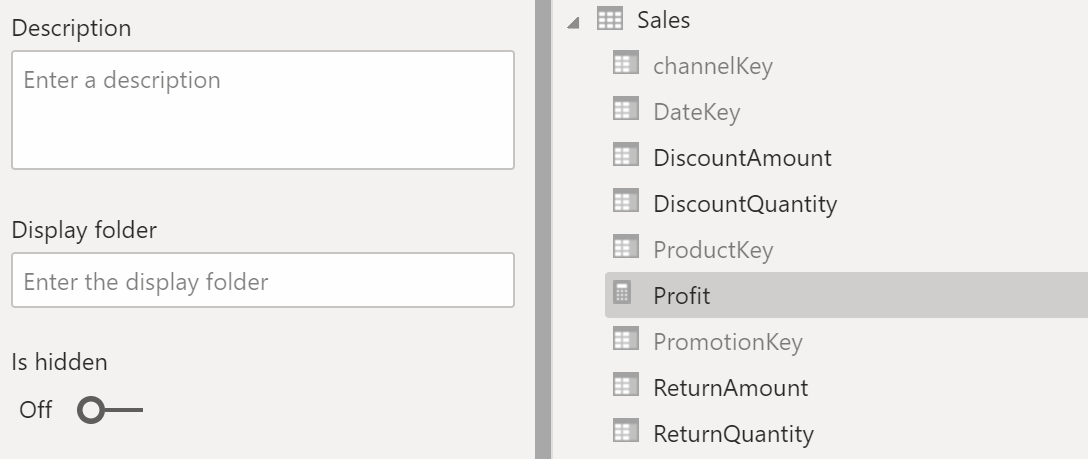Image resolution: width=1088 pixels, height=459 pixels.
Task: Focus the Display folder input field
Action: point(263,281)
